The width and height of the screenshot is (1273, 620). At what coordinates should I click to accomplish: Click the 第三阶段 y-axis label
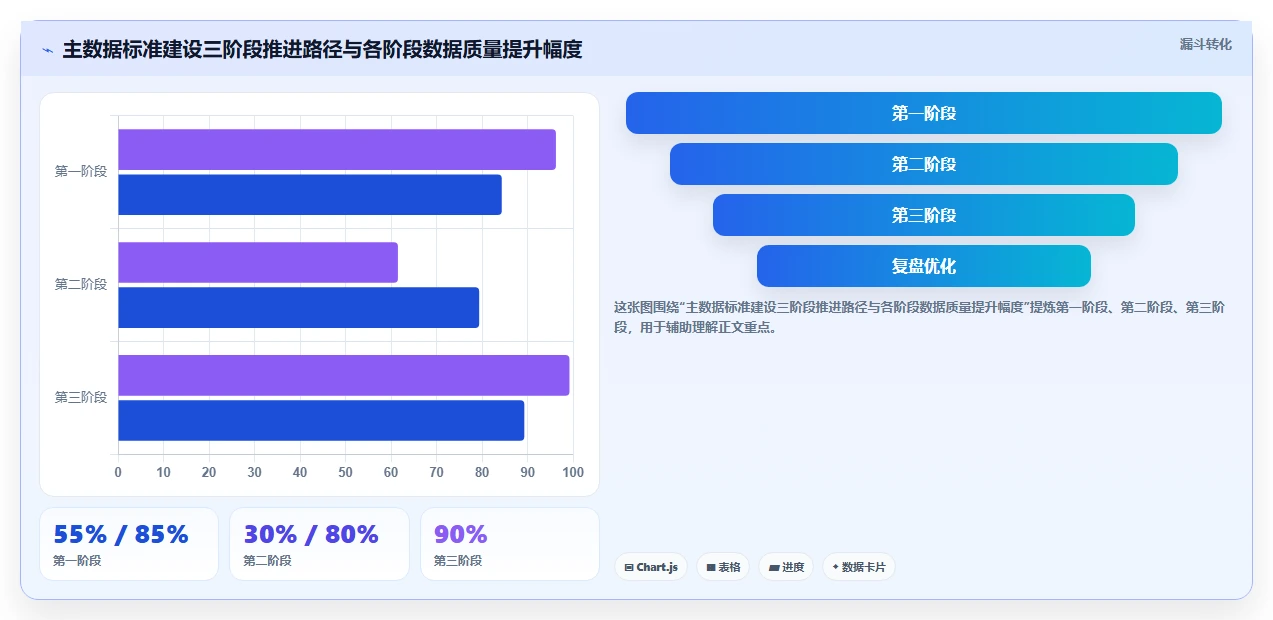coord(81,397)
